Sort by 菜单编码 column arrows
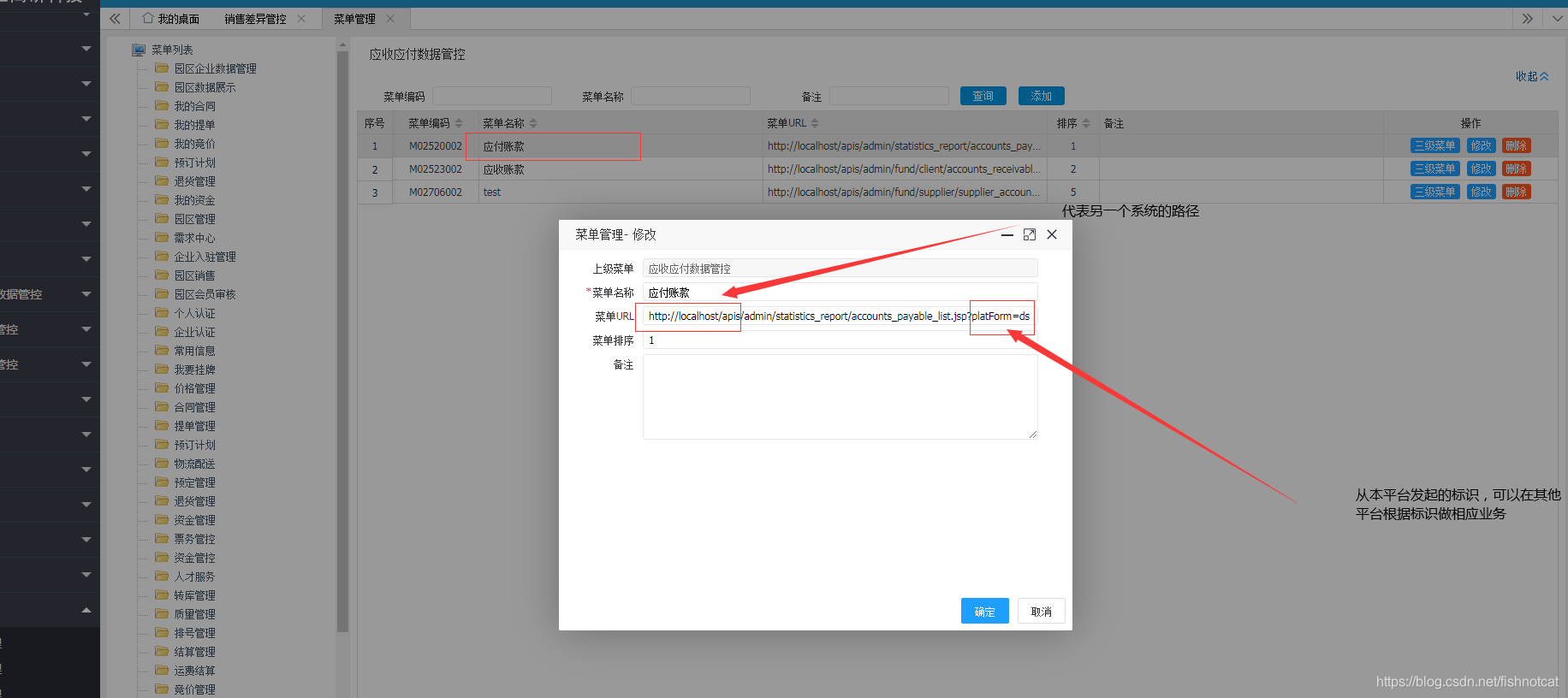 coord(459,123)
